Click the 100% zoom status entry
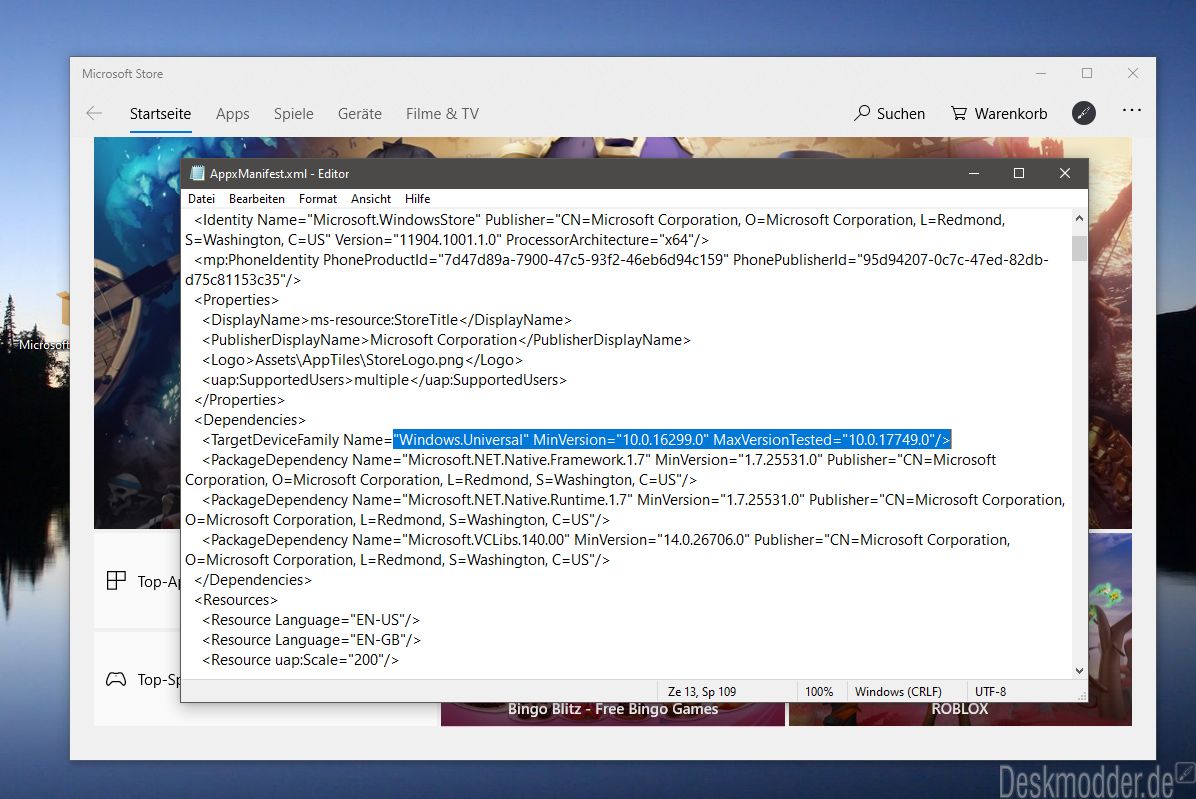The image size is (1196, 799). pos(819,692)
